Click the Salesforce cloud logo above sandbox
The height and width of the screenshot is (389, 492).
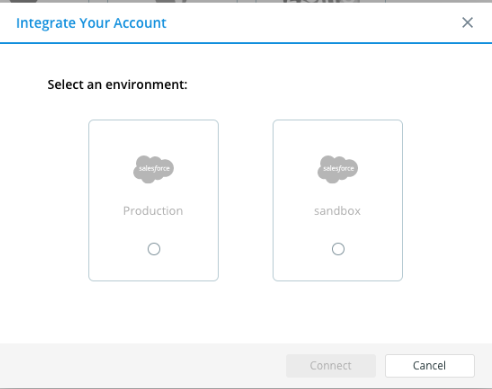pyautogui.click(x=338, y=169)
